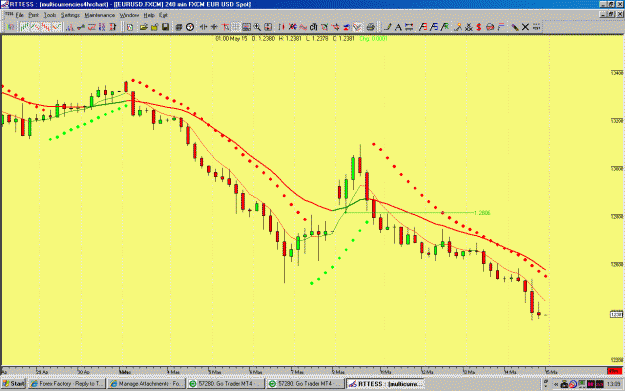The width and height of the screenshot is (625, 391).
Task: Switch to Forex Factory Reply taskbar window
Action: pos(67,384)
